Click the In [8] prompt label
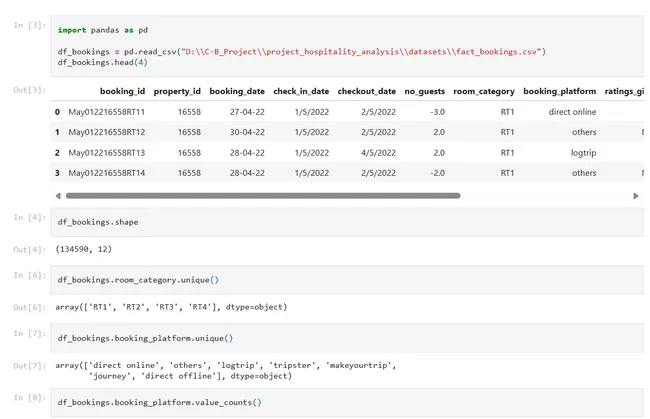Viewport: 650px width, 419px height. pyautogui.click(x=29, y=397)
